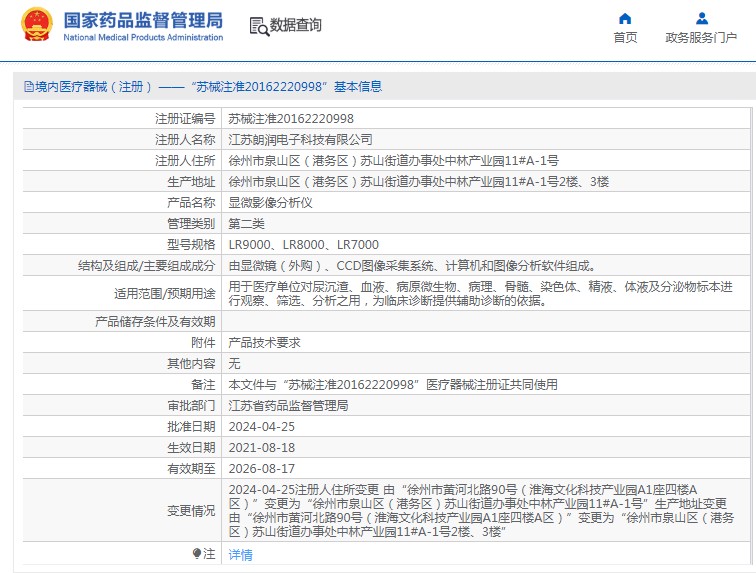
Task: Click the 首页 house icon
Action: pyautogui.click(x=625, y=18)
